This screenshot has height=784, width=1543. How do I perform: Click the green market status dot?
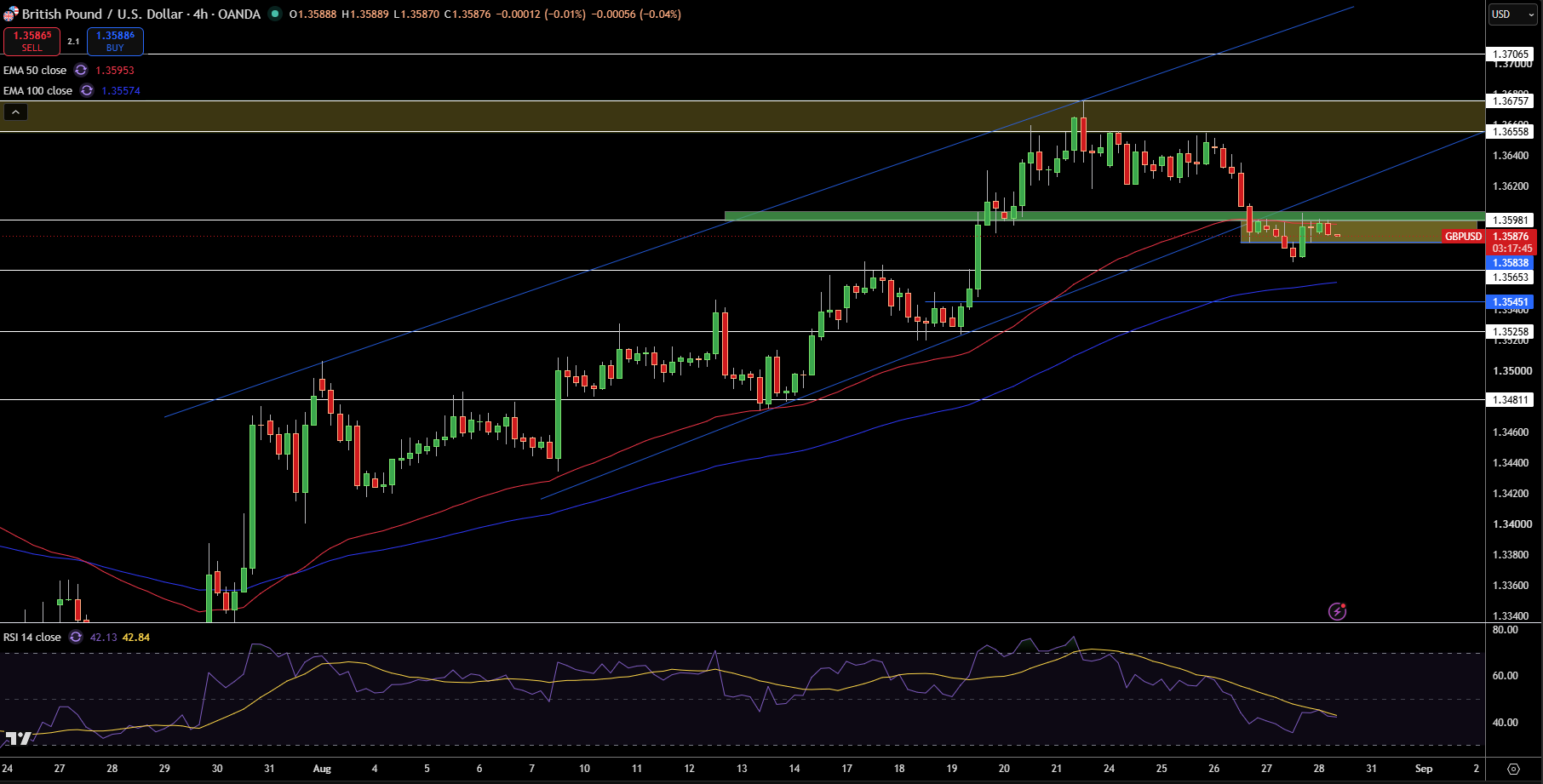pos(274,14)
